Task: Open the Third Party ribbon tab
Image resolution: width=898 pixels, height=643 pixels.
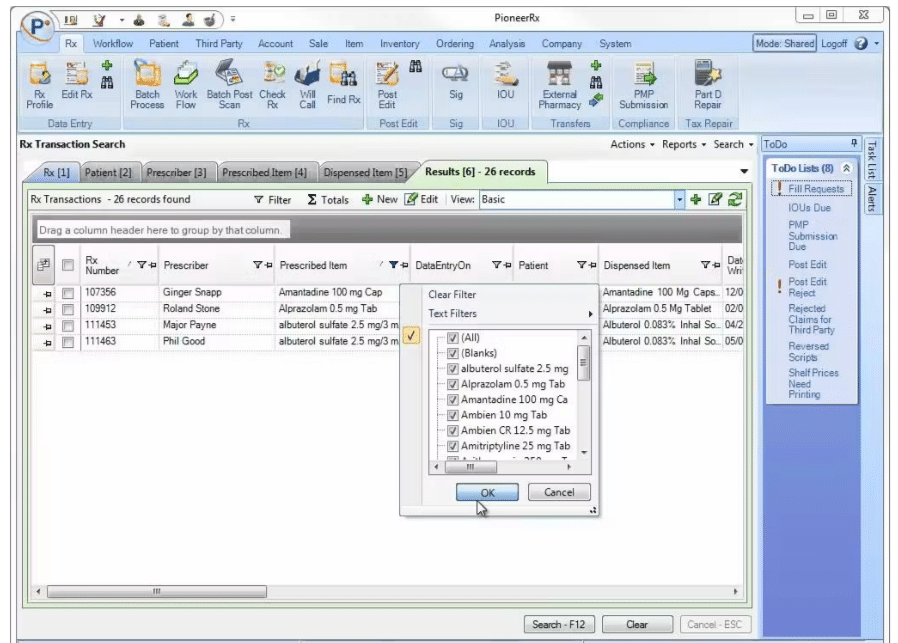Action: (219, 44)
